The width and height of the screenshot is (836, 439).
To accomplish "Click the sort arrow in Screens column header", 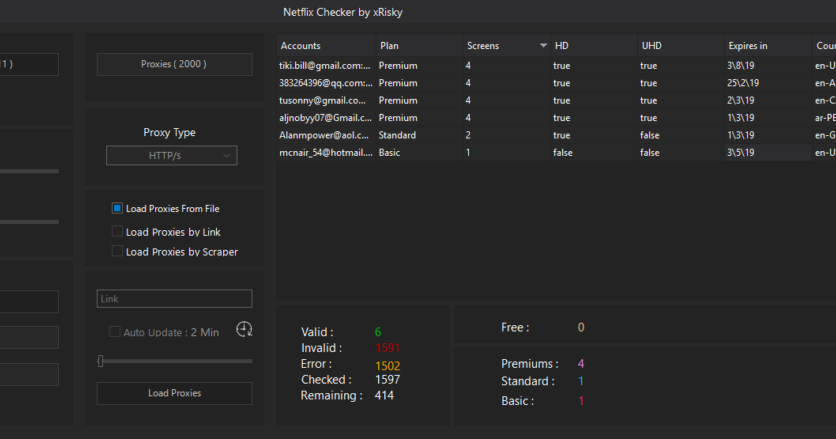I will [x=543, y=46].
